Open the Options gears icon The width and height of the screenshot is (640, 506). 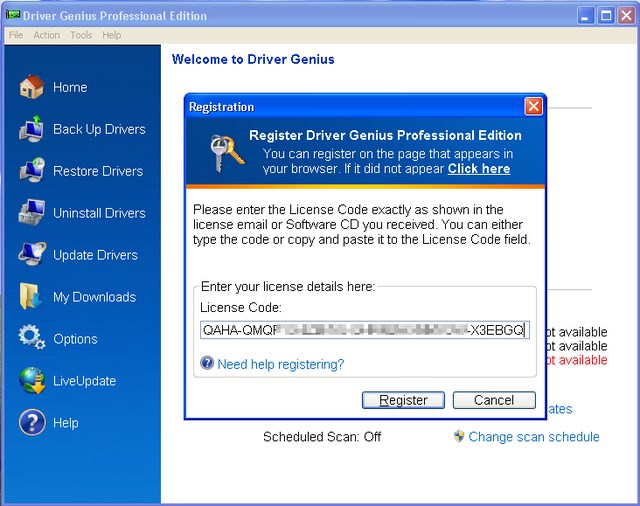[x=31, y=338]
